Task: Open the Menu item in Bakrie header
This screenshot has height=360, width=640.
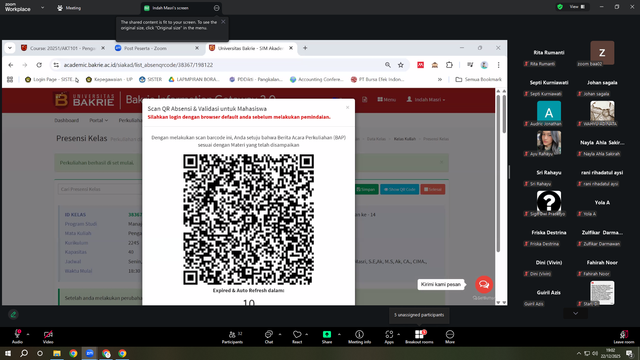Action: (387, 100)
